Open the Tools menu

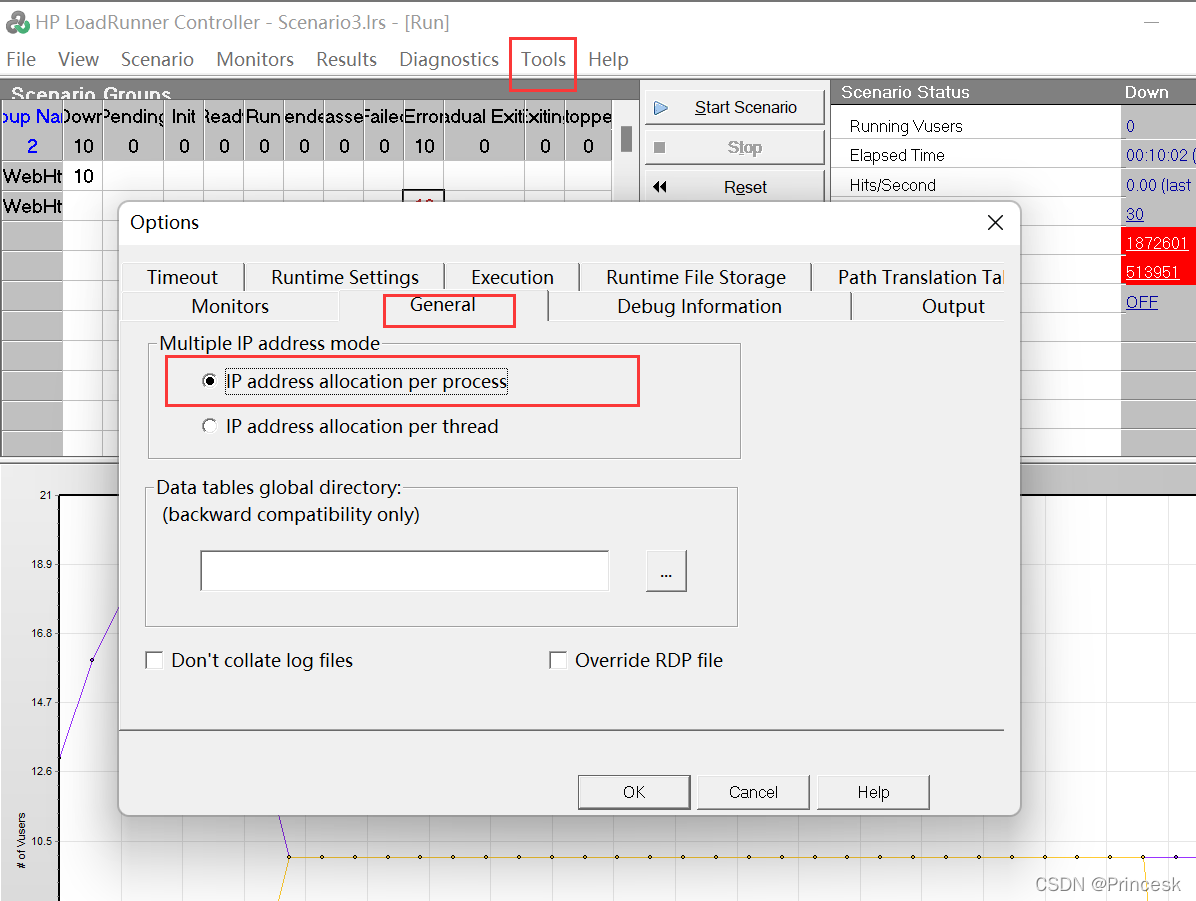pos(543,60)
